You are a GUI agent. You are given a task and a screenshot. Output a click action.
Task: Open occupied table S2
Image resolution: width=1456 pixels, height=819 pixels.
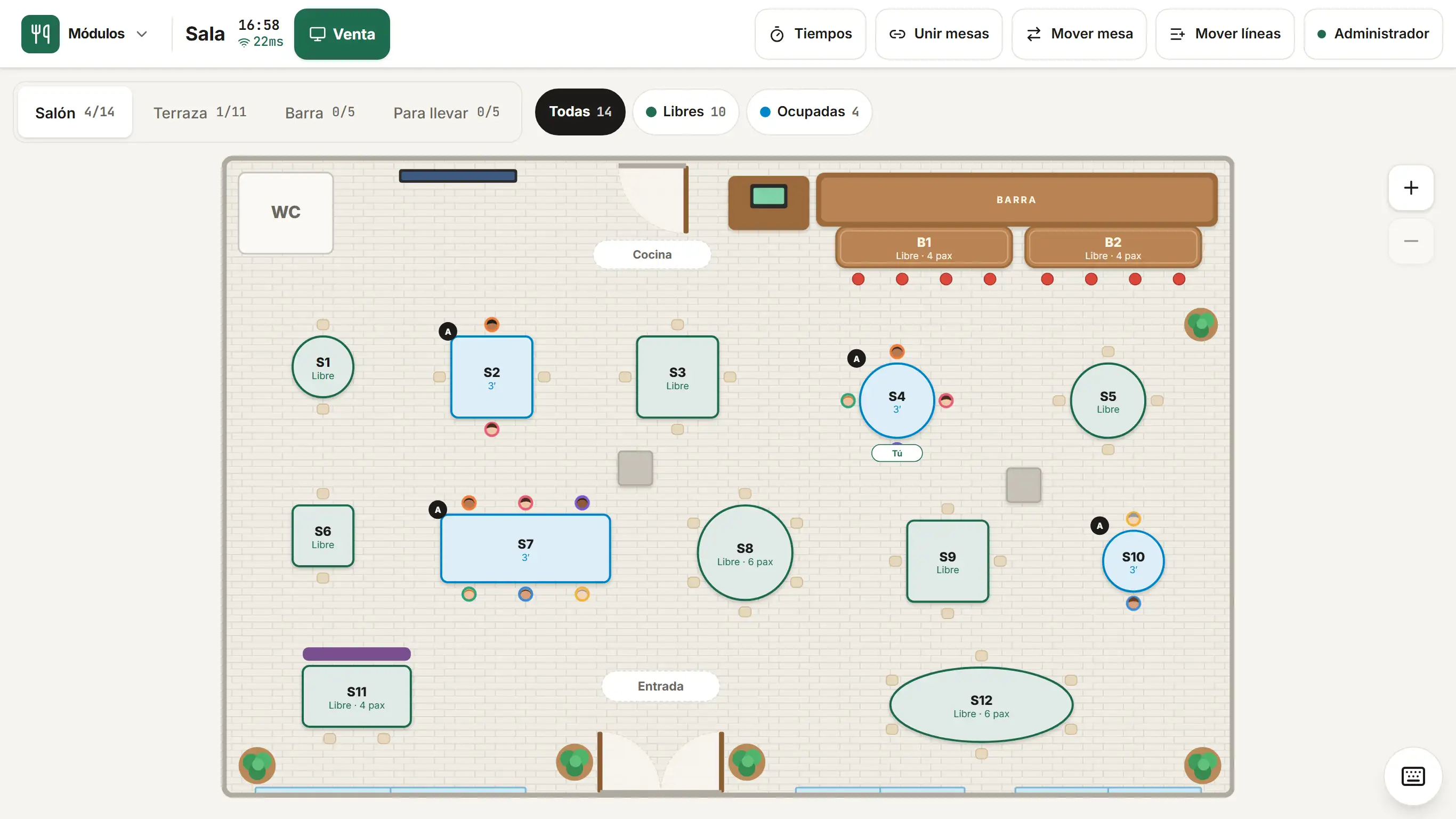click(x=492, y=378)
